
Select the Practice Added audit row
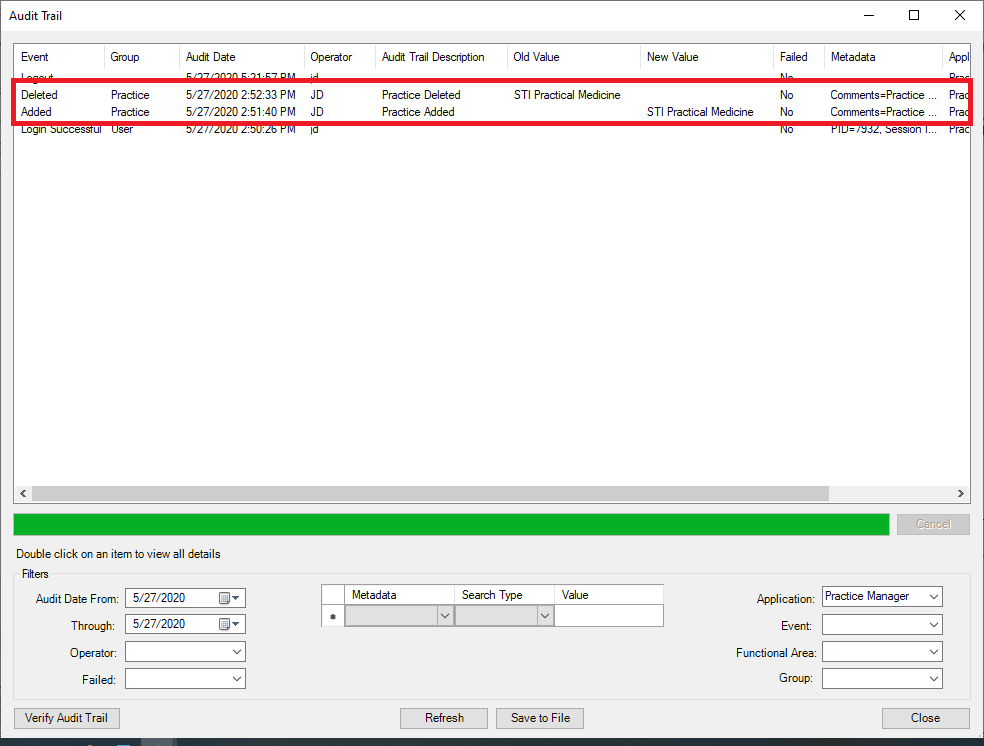pos(418,112)
